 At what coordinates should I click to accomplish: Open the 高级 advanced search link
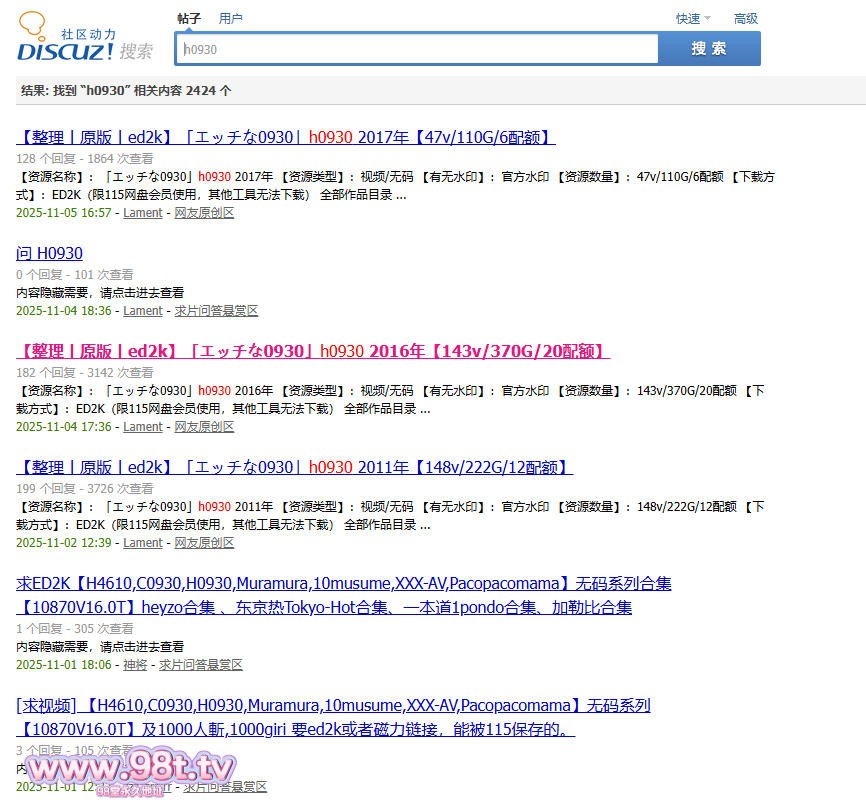click(x=745, y=18)
